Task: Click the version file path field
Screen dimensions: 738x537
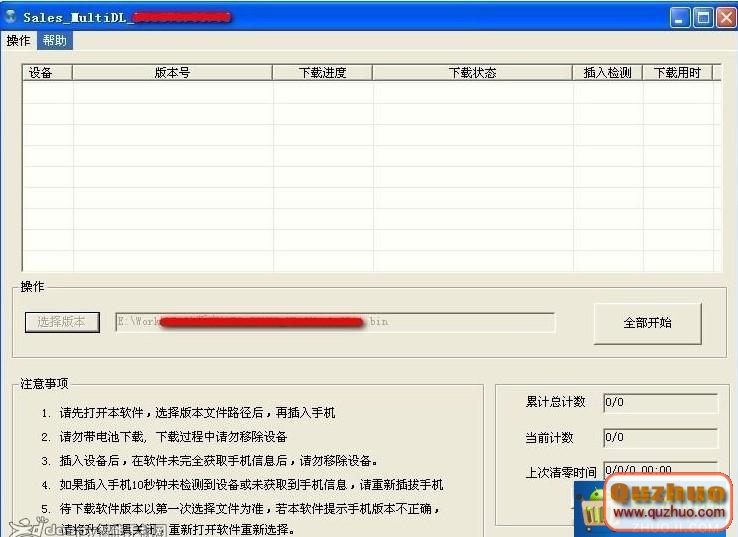Action: 335,322
